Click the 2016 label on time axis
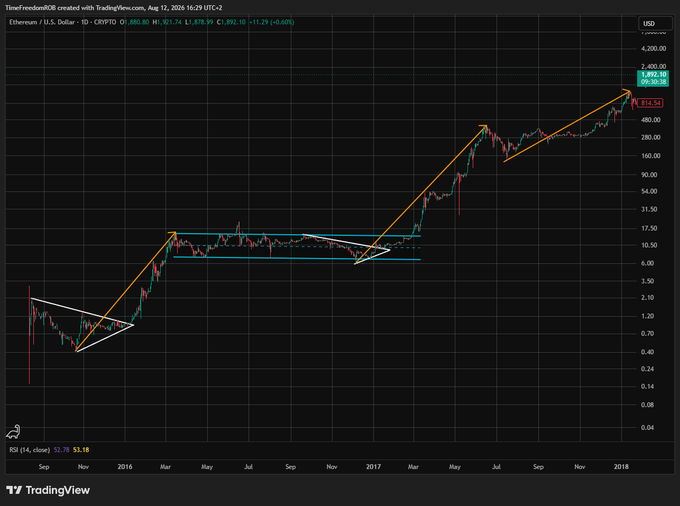 (125, 467)
